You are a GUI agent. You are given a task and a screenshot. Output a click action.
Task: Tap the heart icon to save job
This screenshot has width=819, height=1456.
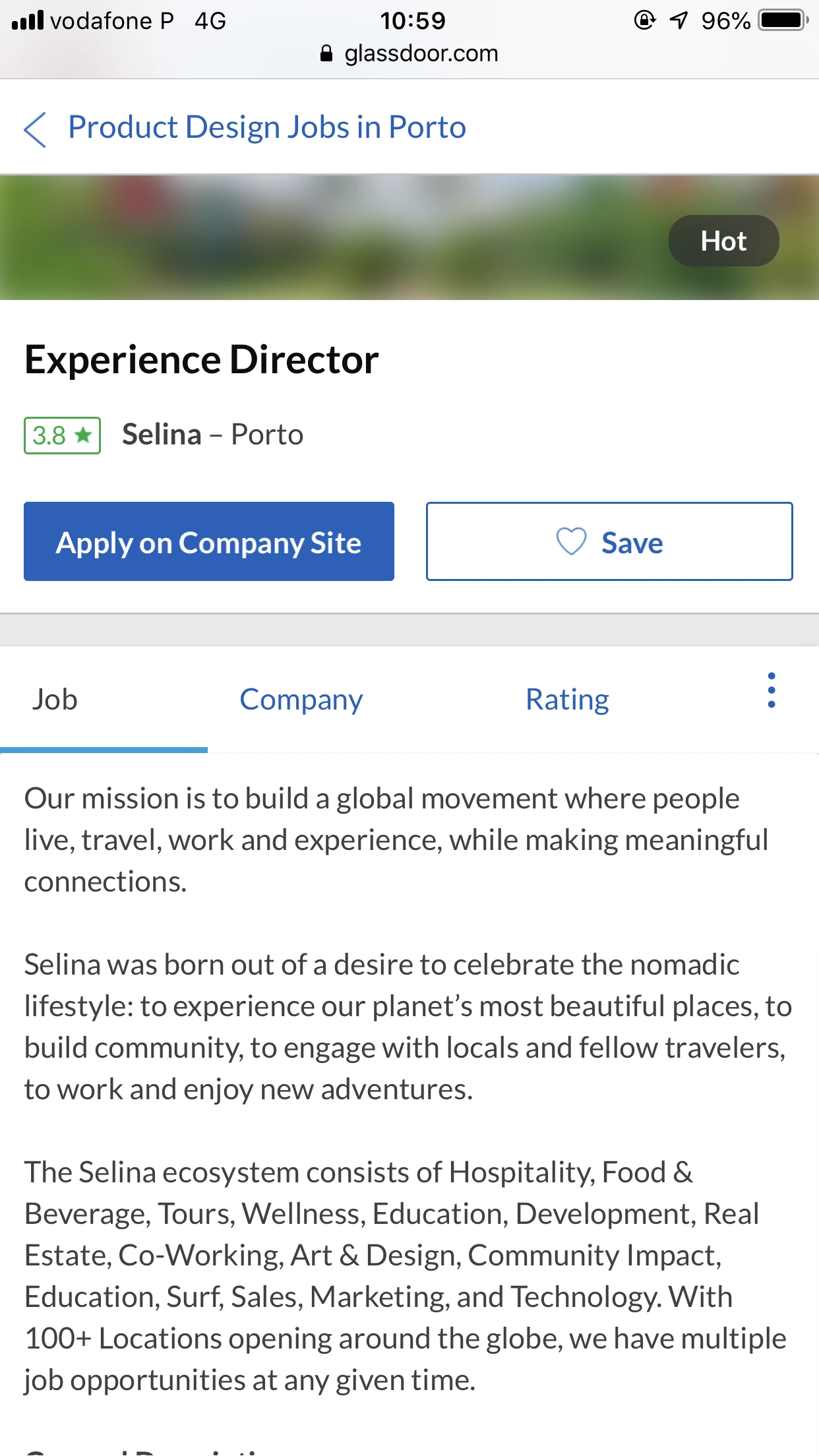[x=571, y=542]
